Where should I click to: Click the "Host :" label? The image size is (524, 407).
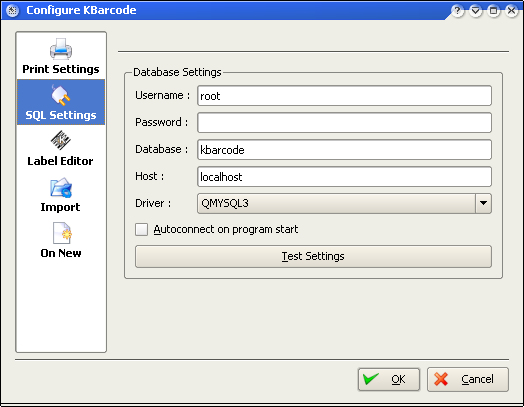tap(149, 176)
